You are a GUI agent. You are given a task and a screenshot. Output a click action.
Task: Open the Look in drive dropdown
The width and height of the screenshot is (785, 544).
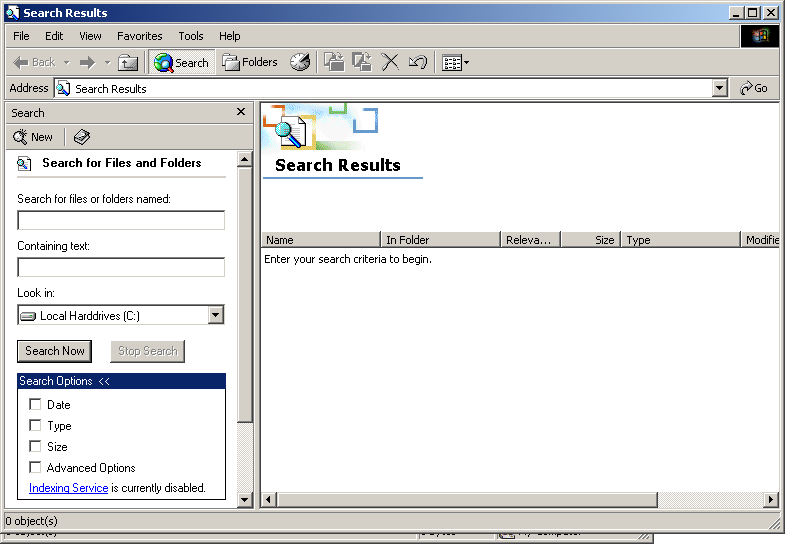[x=215, y=316]
